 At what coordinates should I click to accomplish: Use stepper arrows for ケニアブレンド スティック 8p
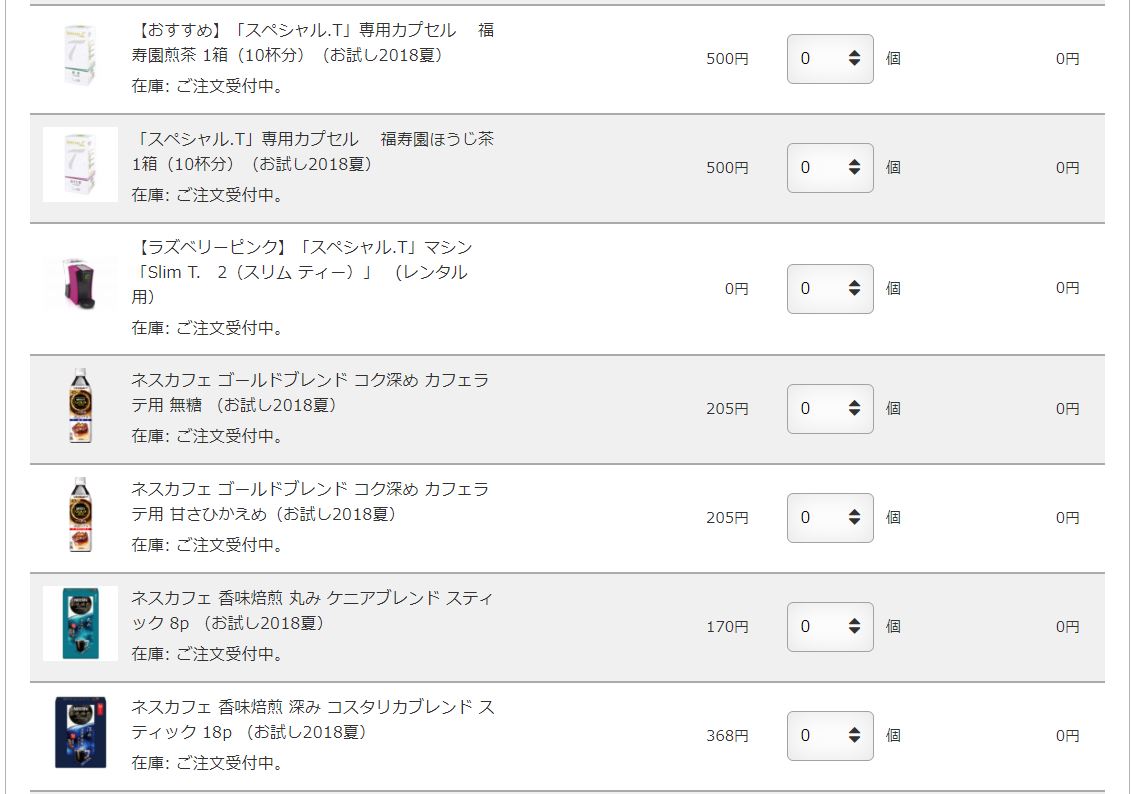point(854,626)
